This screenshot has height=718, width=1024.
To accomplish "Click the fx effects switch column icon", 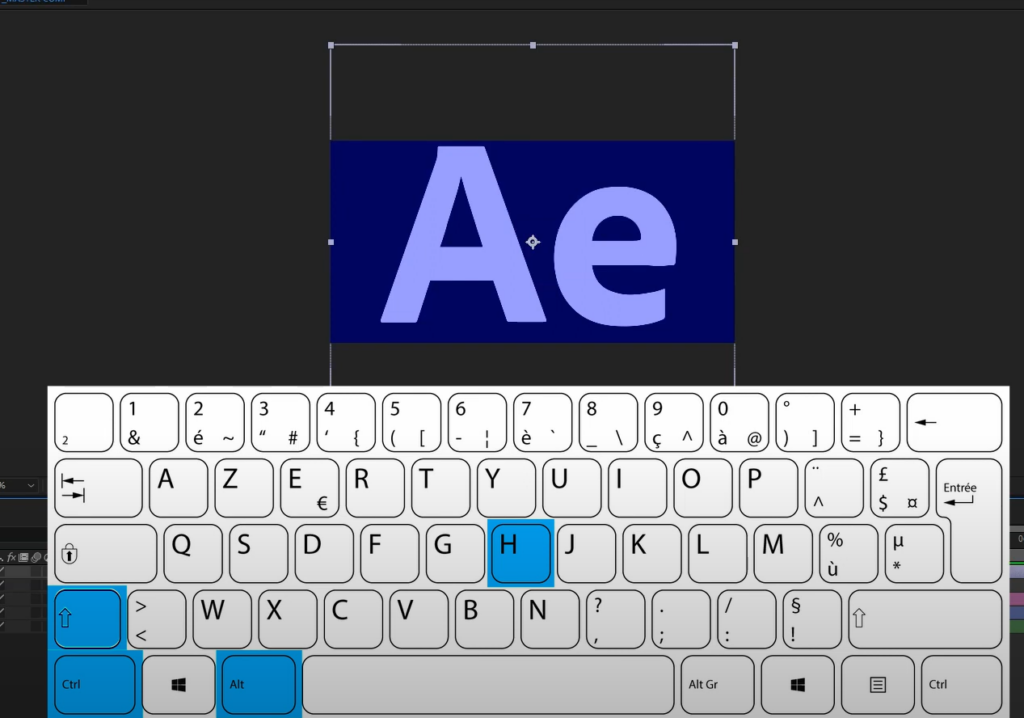I will pos(11,557).
